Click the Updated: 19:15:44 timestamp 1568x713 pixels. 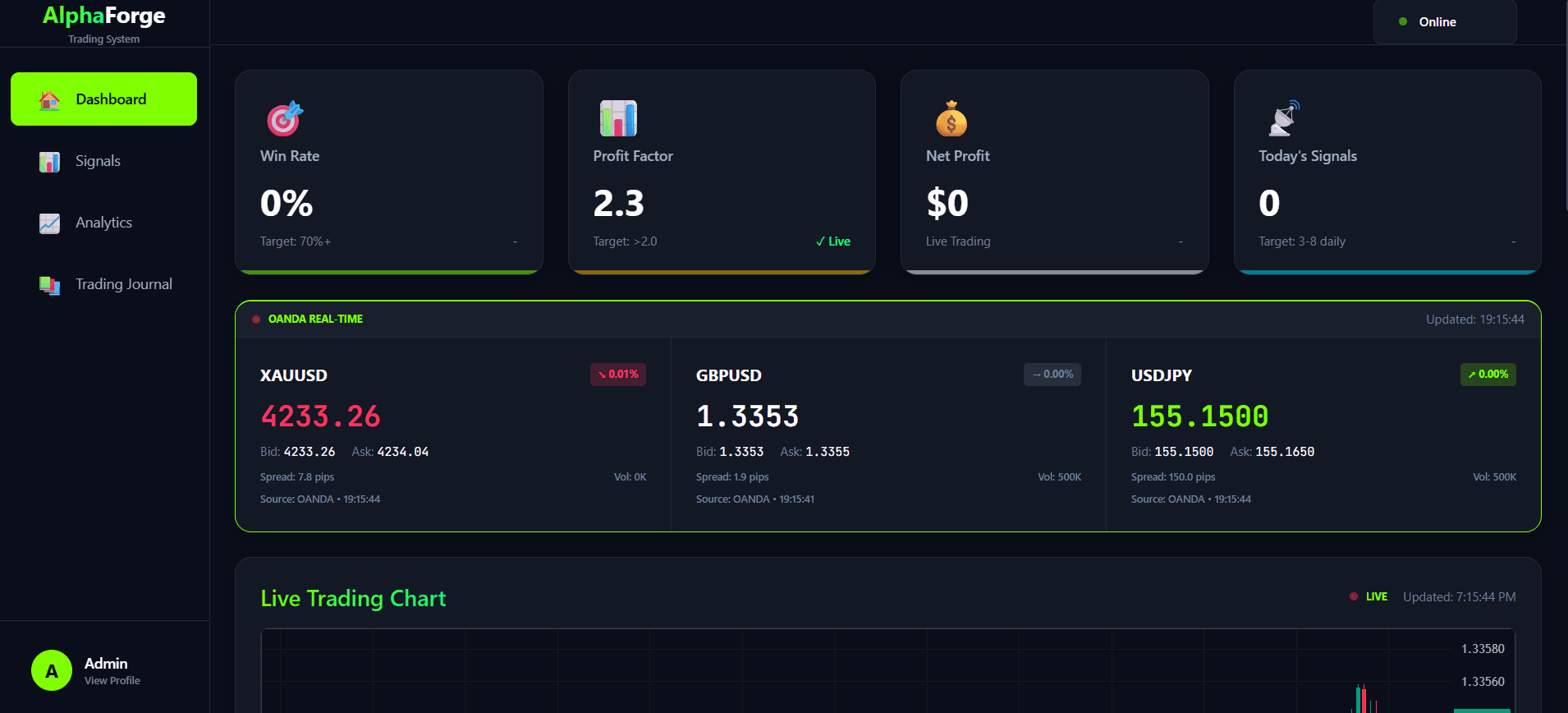(x=1475, y=320)
